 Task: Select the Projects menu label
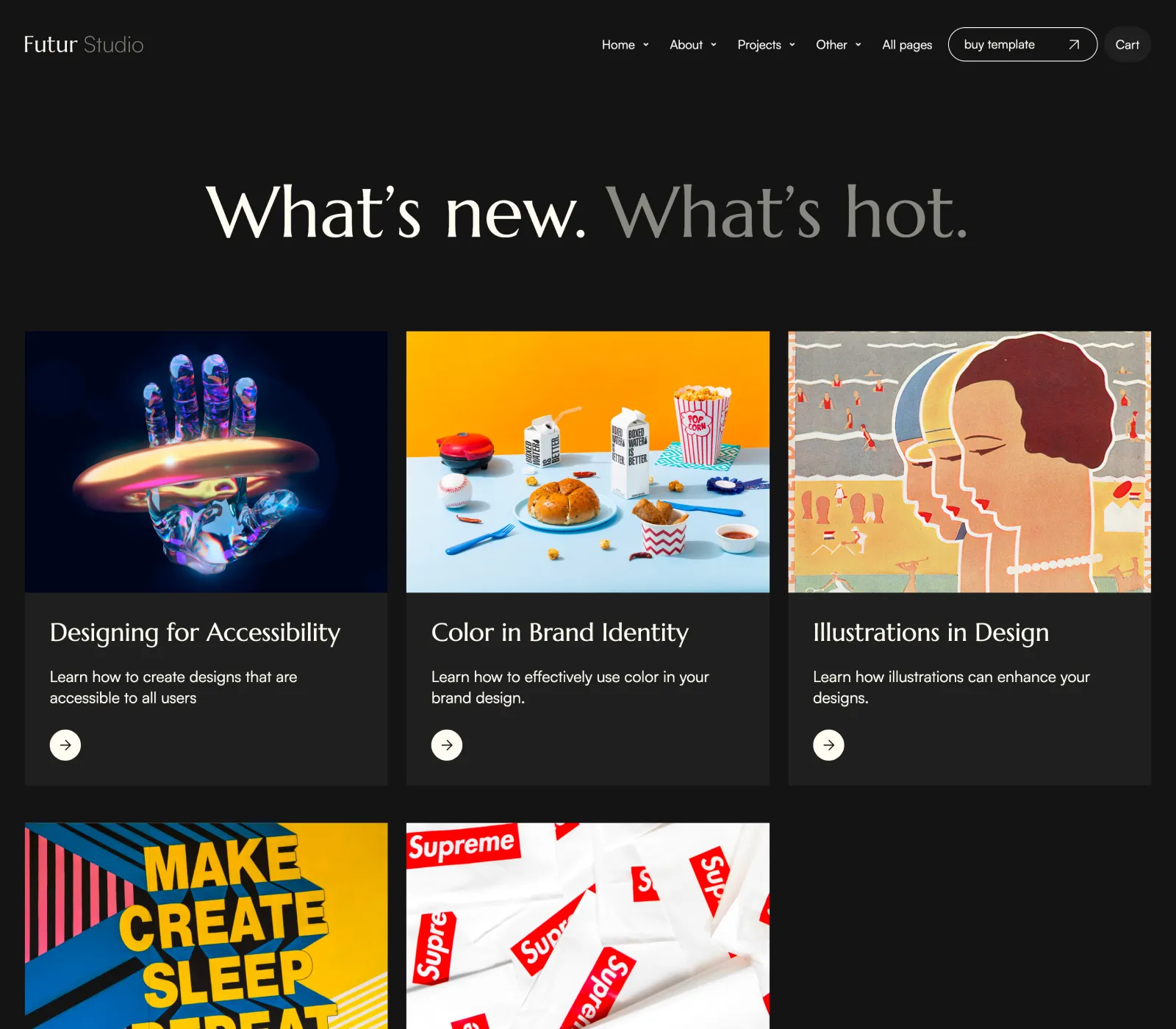coord(759,45)
